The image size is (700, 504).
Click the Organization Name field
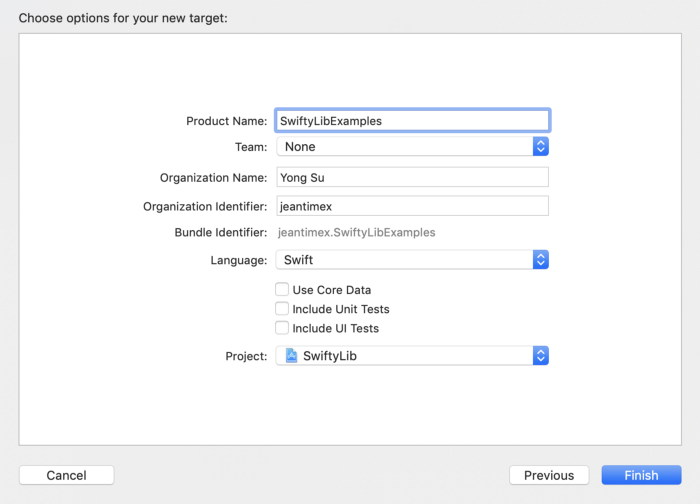tap(412, 178)
